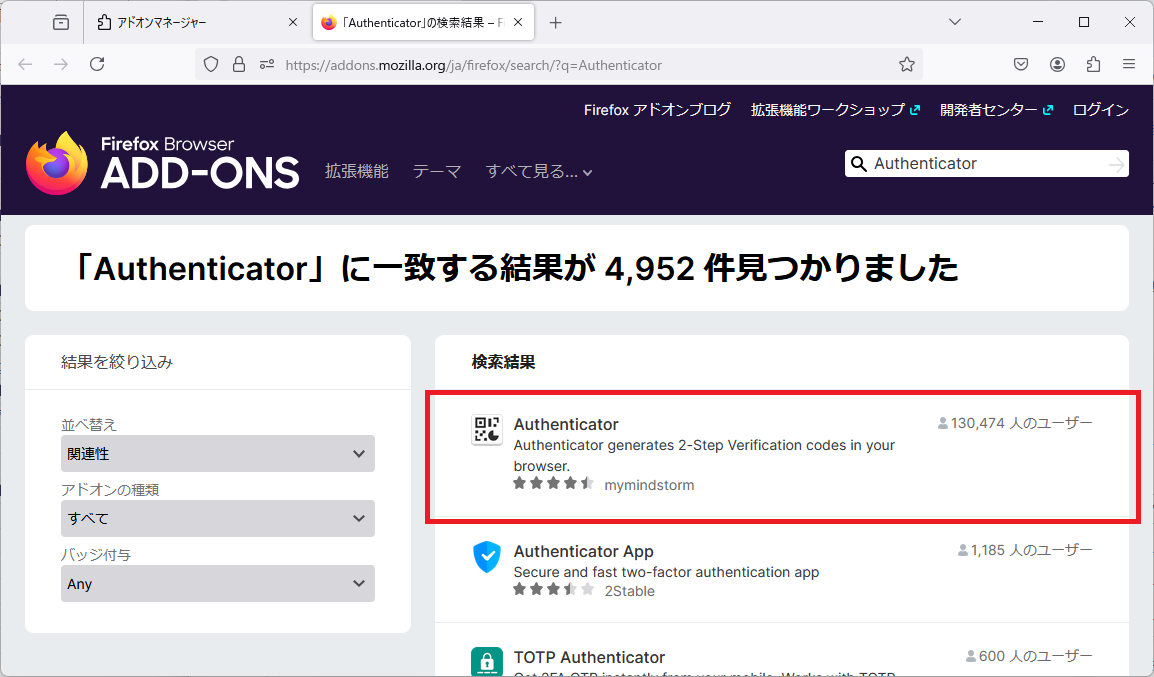Click the extensions puzzle piece icon

coord(1093,64)
